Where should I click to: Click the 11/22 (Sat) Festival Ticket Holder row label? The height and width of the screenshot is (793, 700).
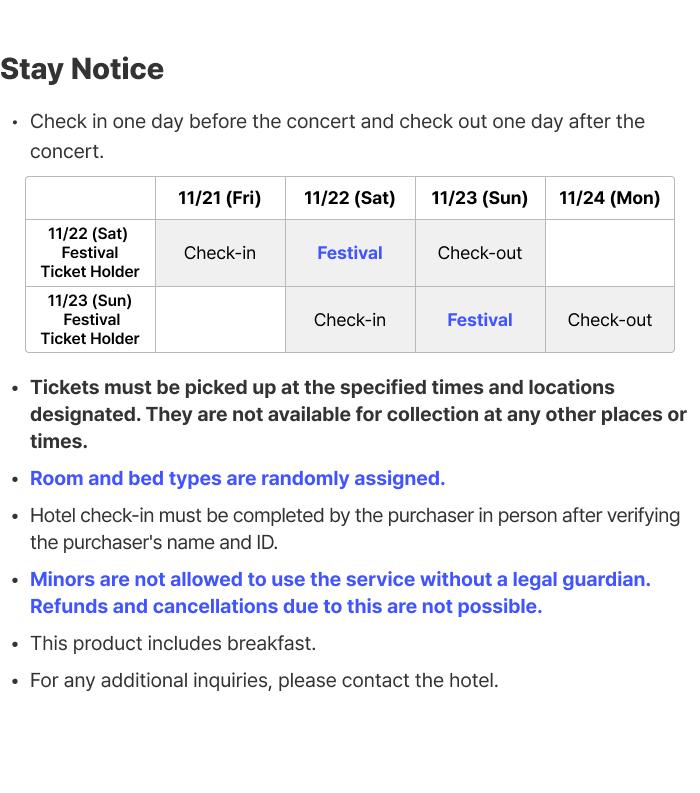(90, 253)
